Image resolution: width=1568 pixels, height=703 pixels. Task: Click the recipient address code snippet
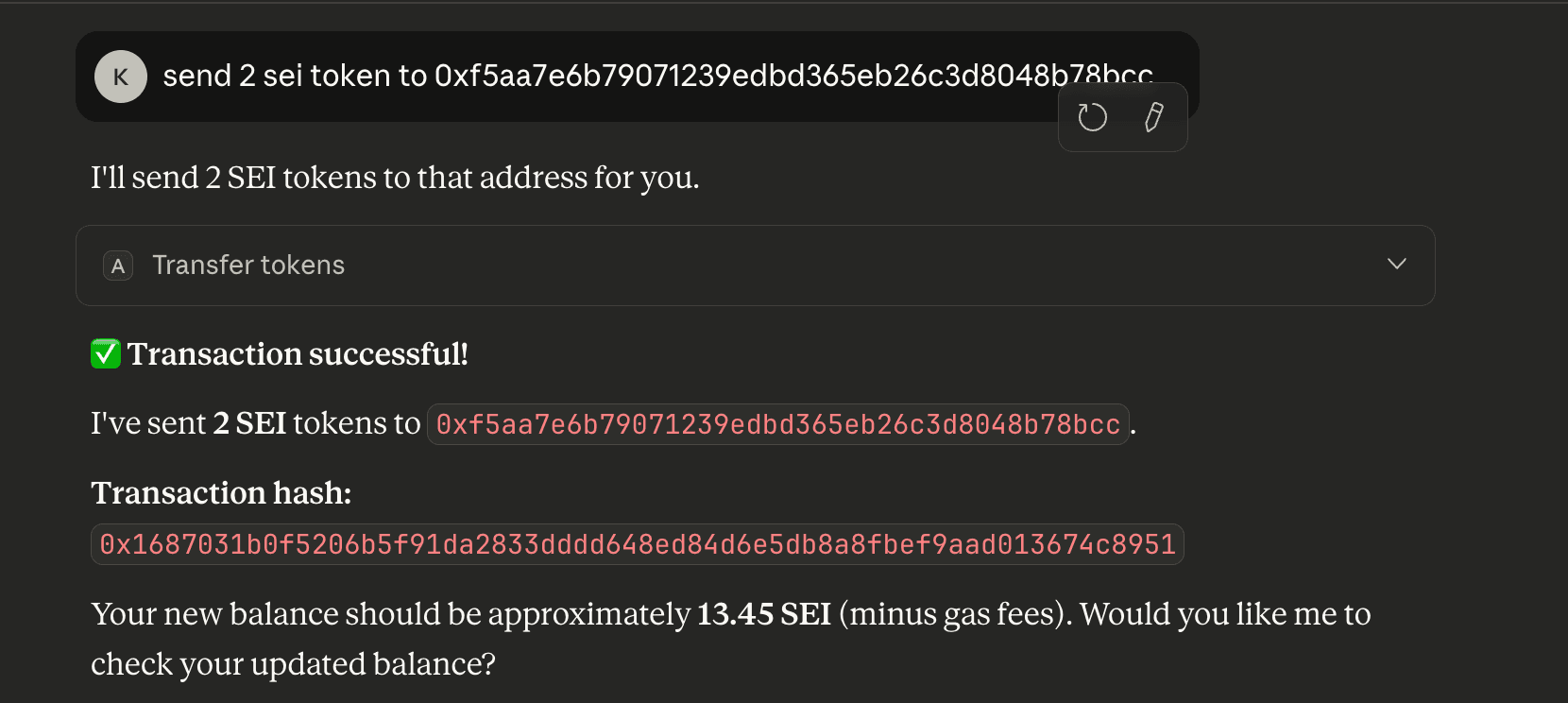click(777, 424)
